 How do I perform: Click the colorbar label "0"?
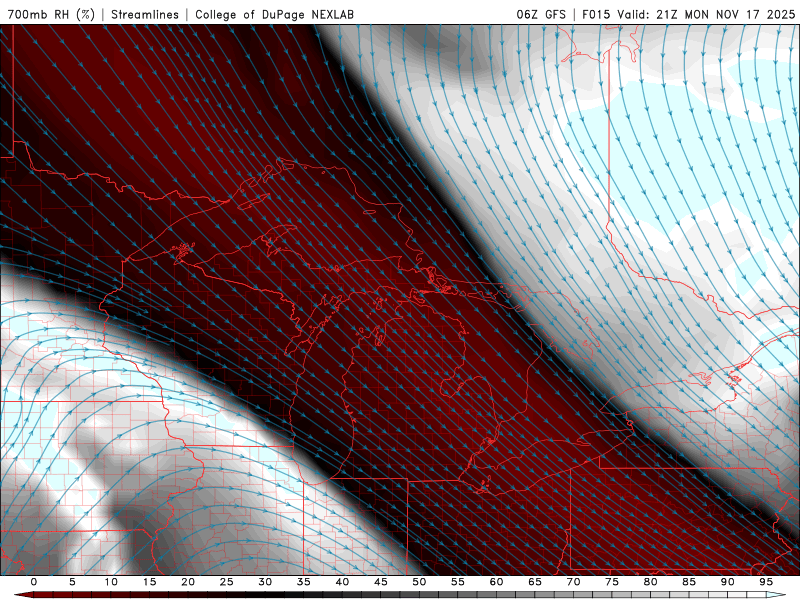[34, 582]
